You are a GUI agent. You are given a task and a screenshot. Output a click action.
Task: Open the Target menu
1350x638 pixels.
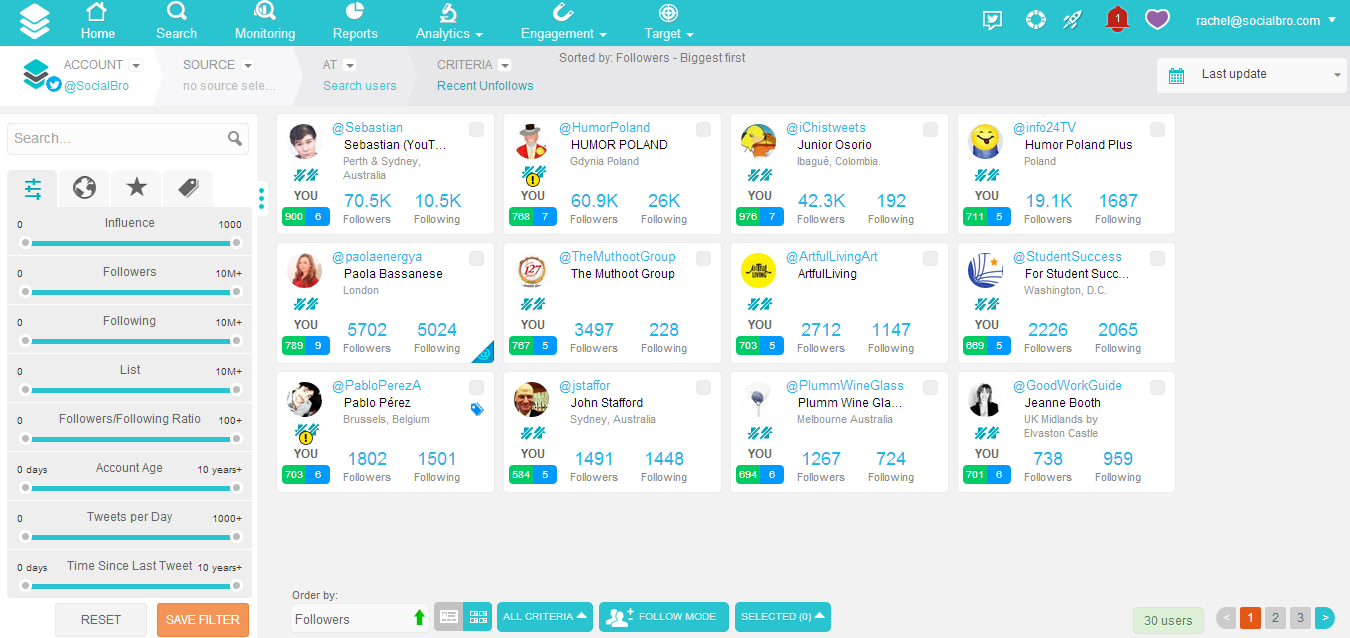[x=669, y=22]
